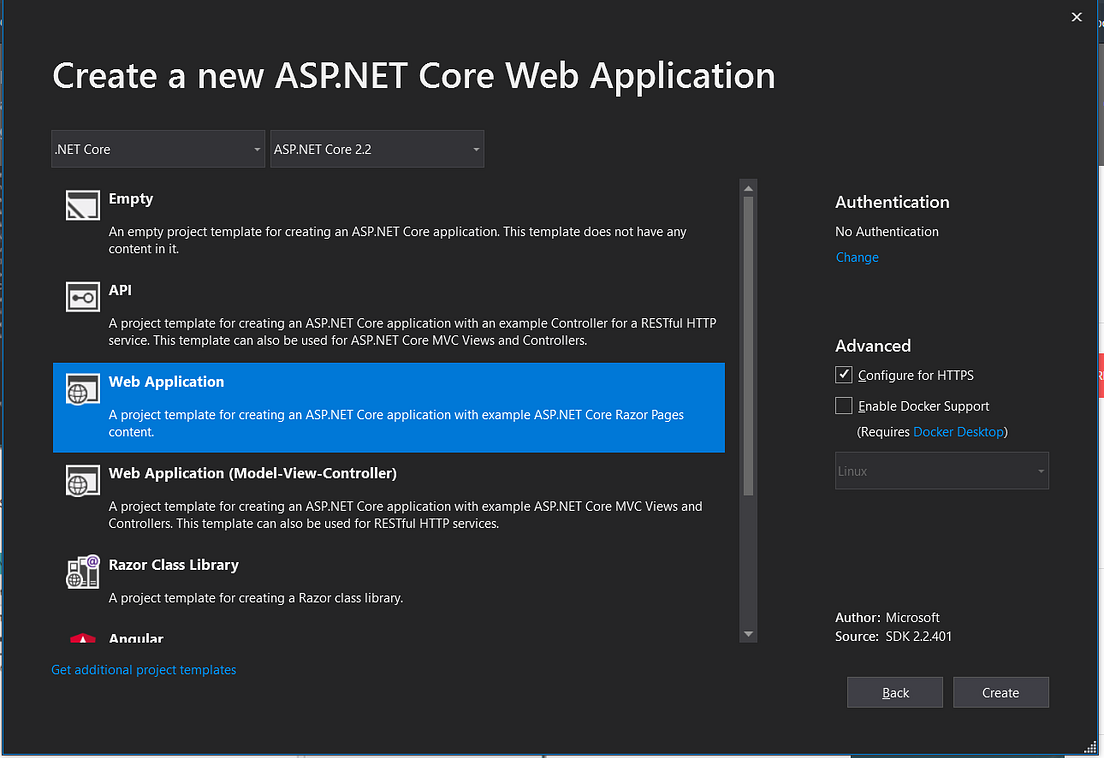Open the .NET Core framework dropdown
The height and width of the screenshot is (758, 1104).
[157, 148]
